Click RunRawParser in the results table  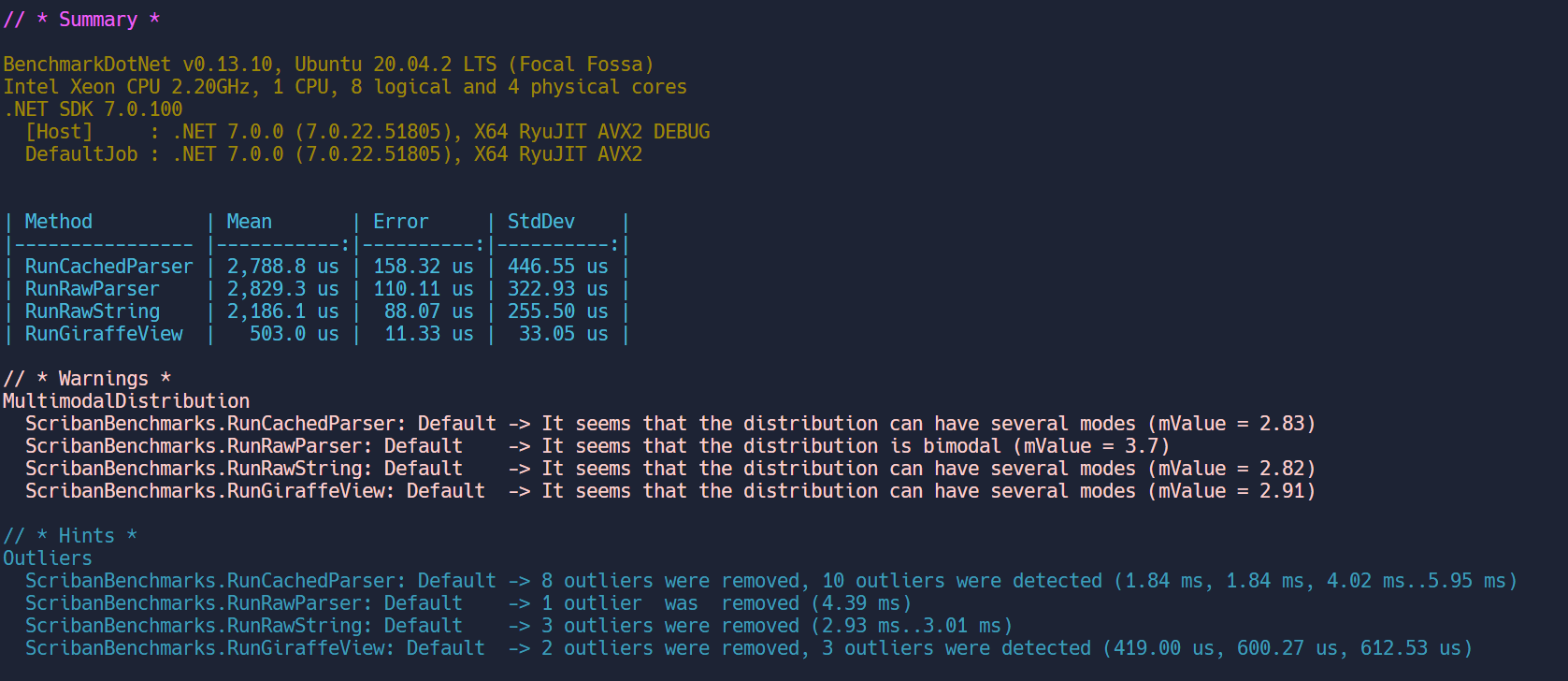[92, 289]
